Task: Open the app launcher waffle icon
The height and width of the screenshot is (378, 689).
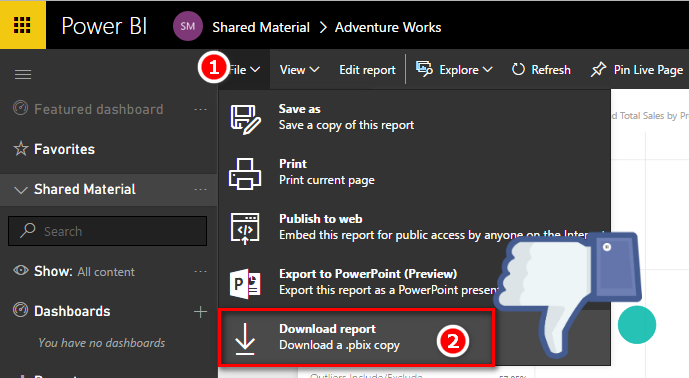Action: point(22,25)
